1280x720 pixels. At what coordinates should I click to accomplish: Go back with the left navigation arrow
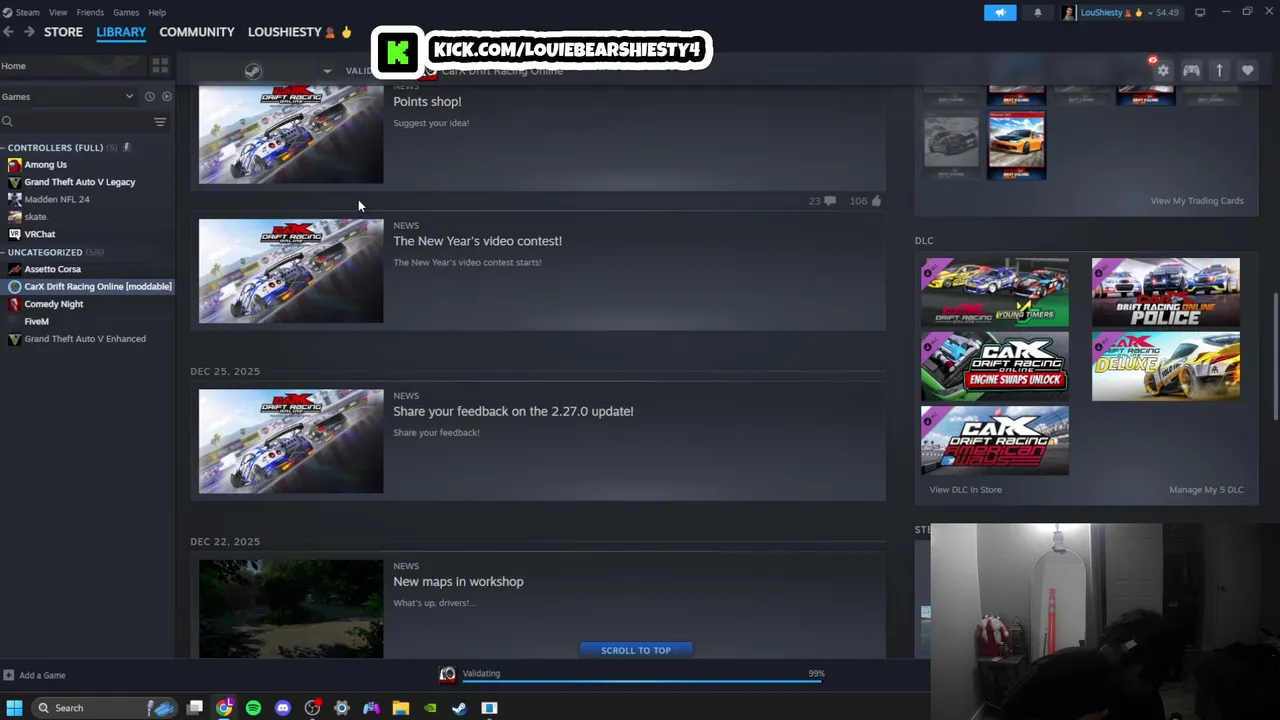[8, 32]
